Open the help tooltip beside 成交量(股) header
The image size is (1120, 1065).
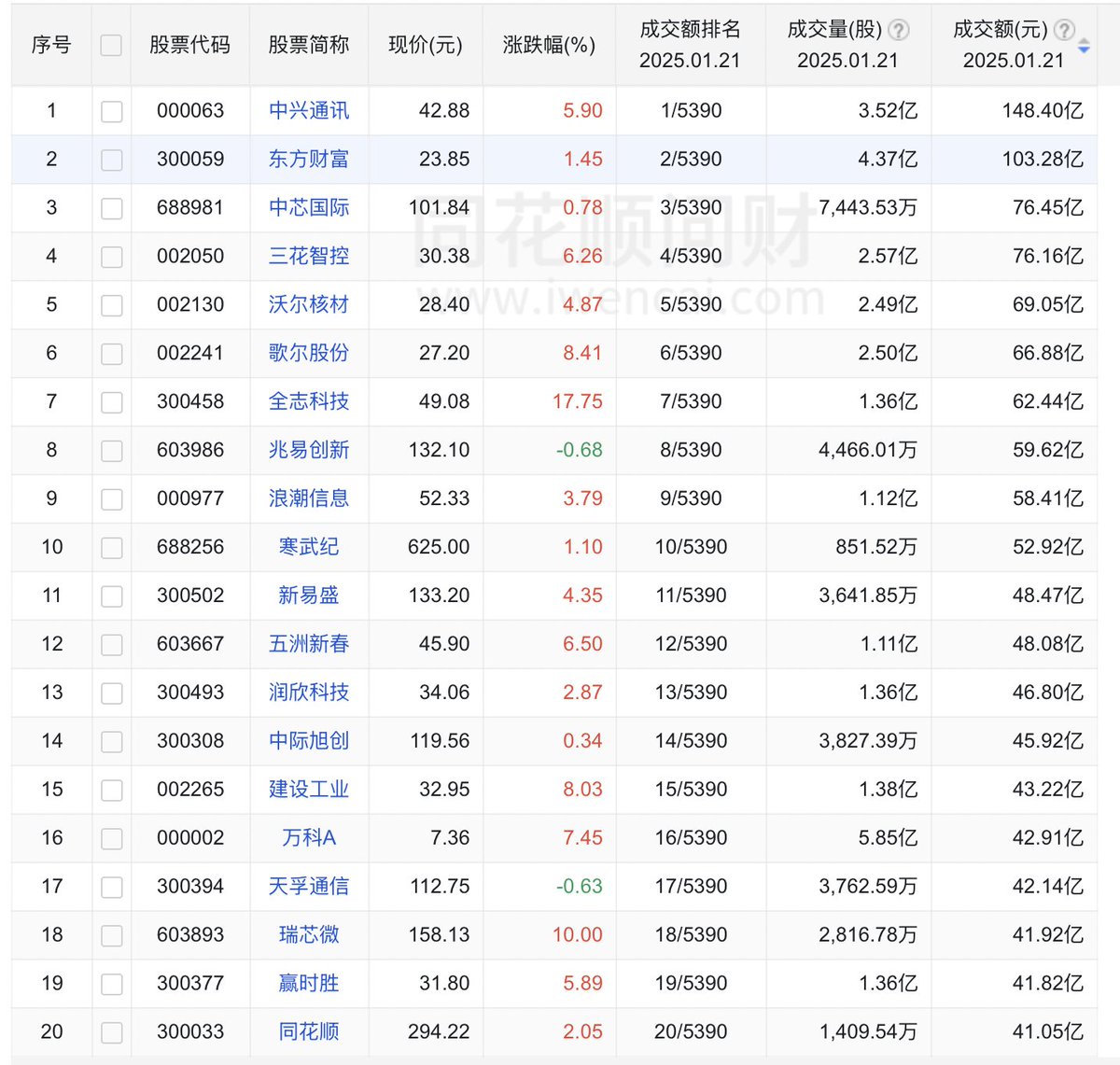(899, 30)
